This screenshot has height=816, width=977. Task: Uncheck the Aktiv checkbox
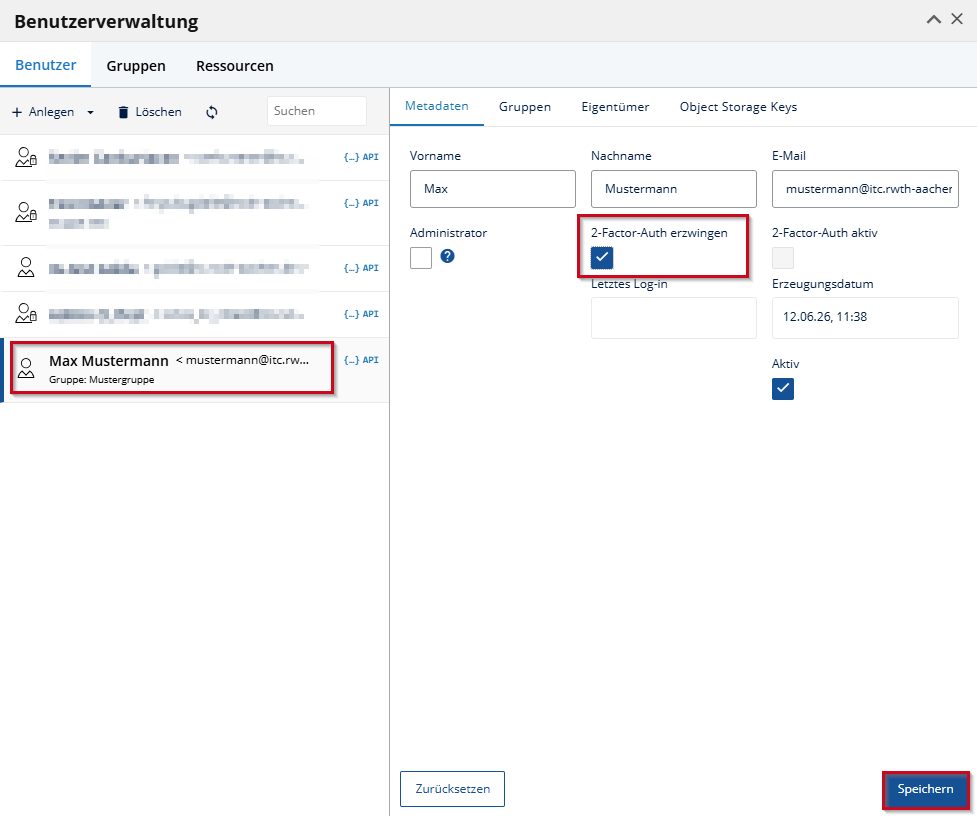pyautogui.click(x=783, y=389)
